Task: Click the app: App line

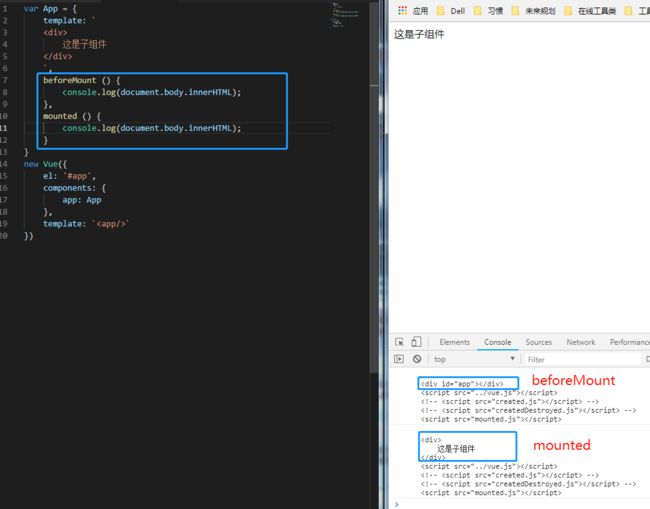Action: 82,200
